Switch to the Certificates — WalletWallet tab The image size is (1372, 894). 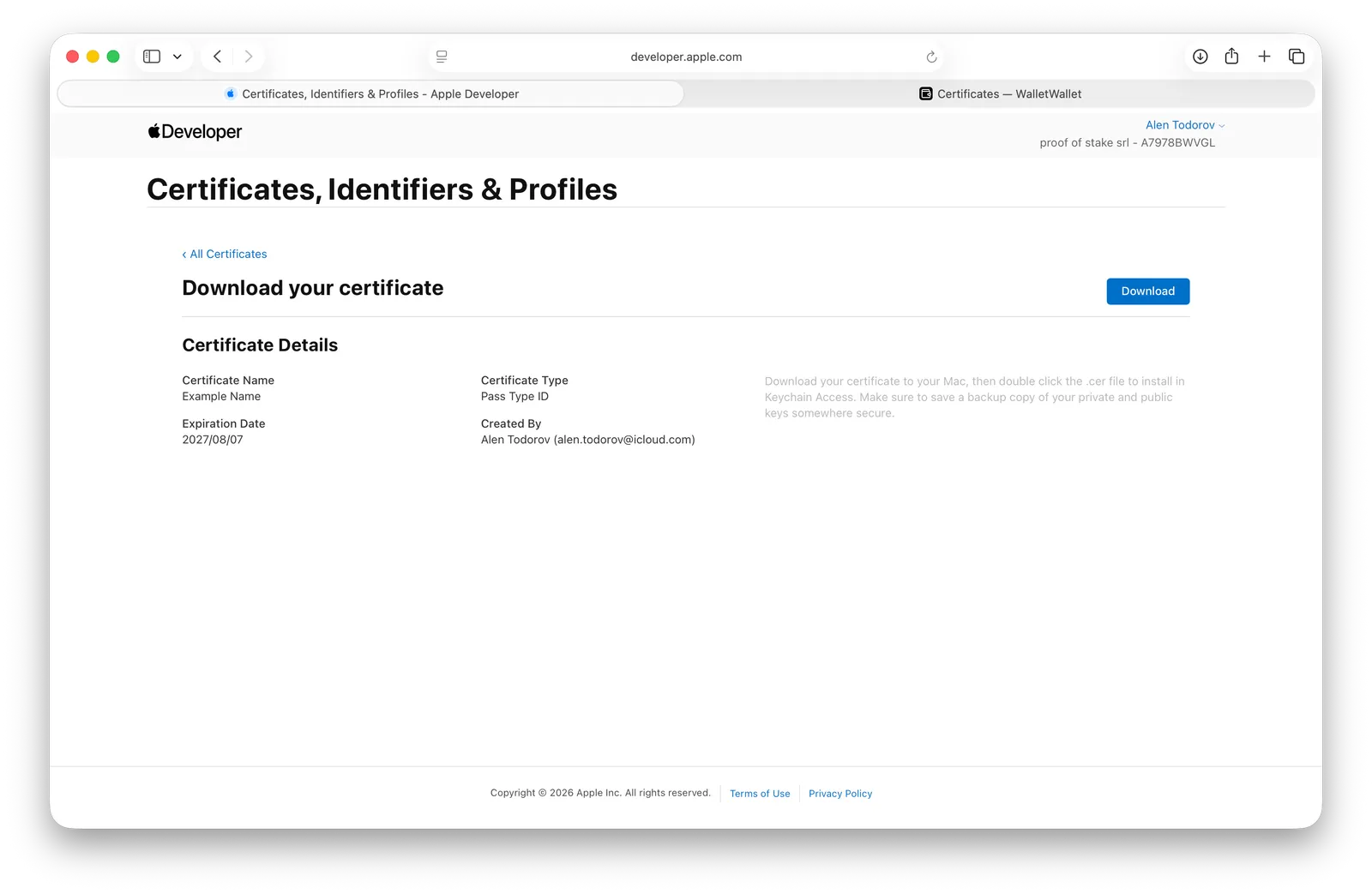[1000, 93]
